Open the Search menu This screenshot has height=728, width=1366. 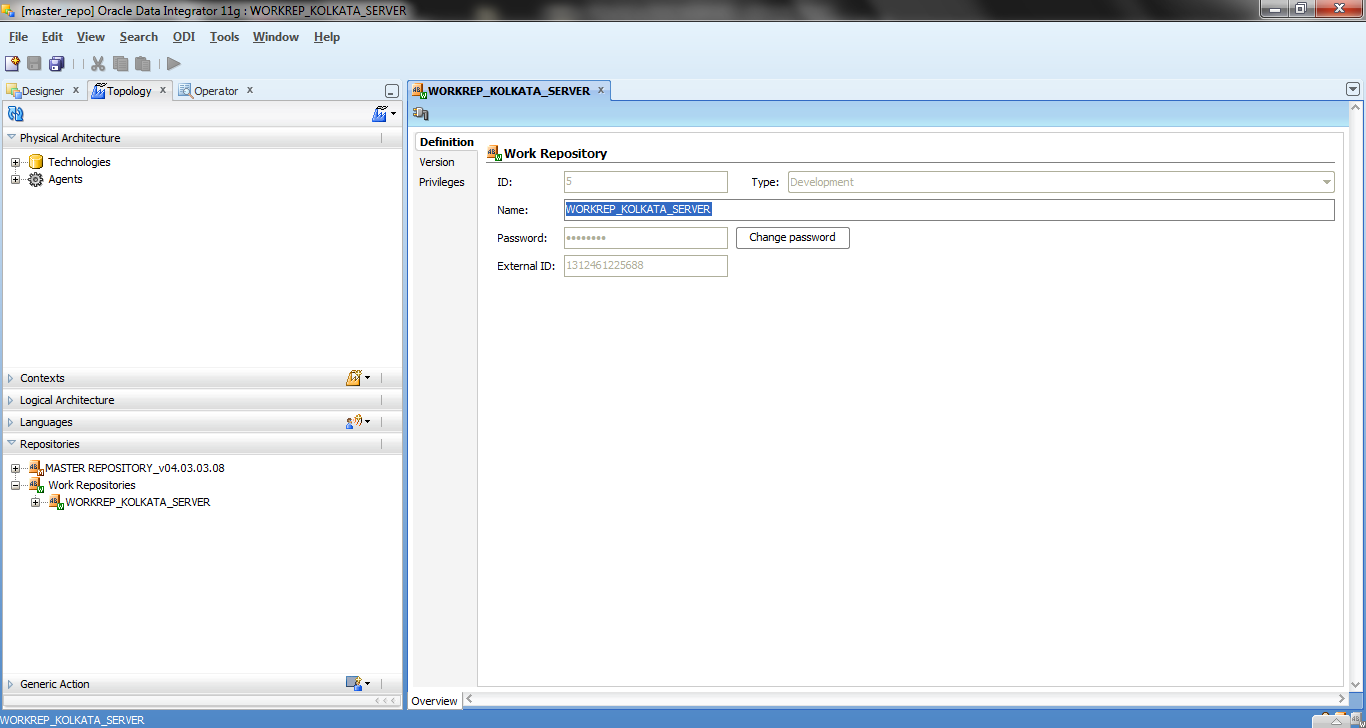[138, 37]
